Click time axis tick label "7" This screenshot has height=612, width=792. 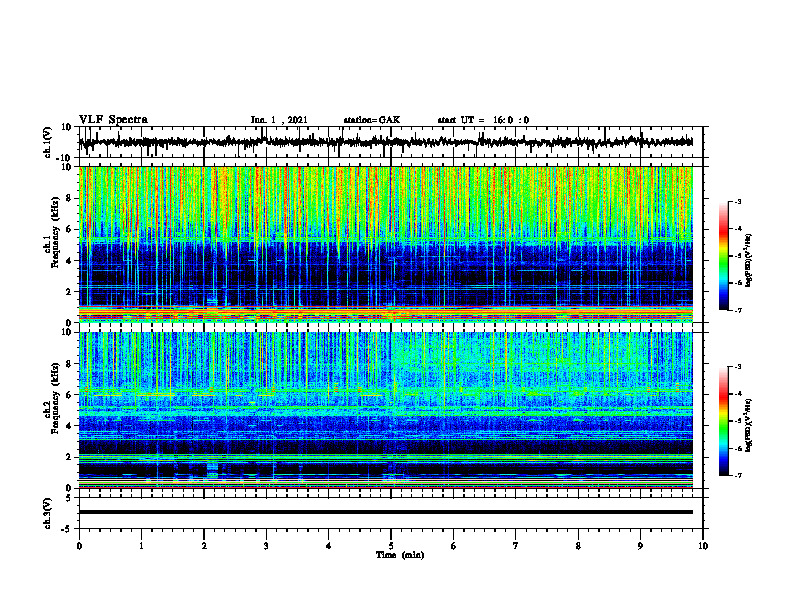point(516,546)
